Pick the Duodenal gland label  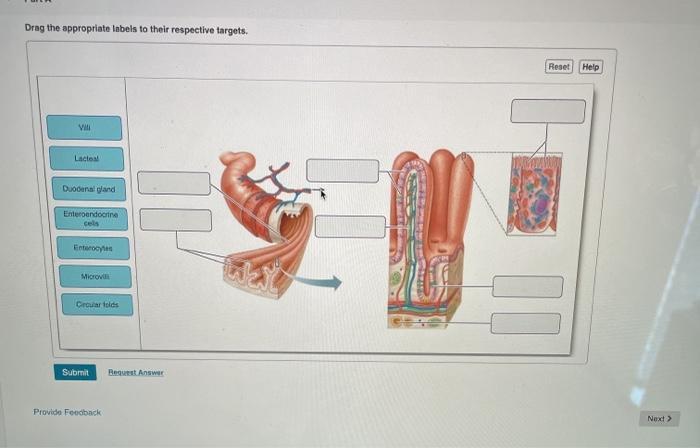click(x=89, y=189)
